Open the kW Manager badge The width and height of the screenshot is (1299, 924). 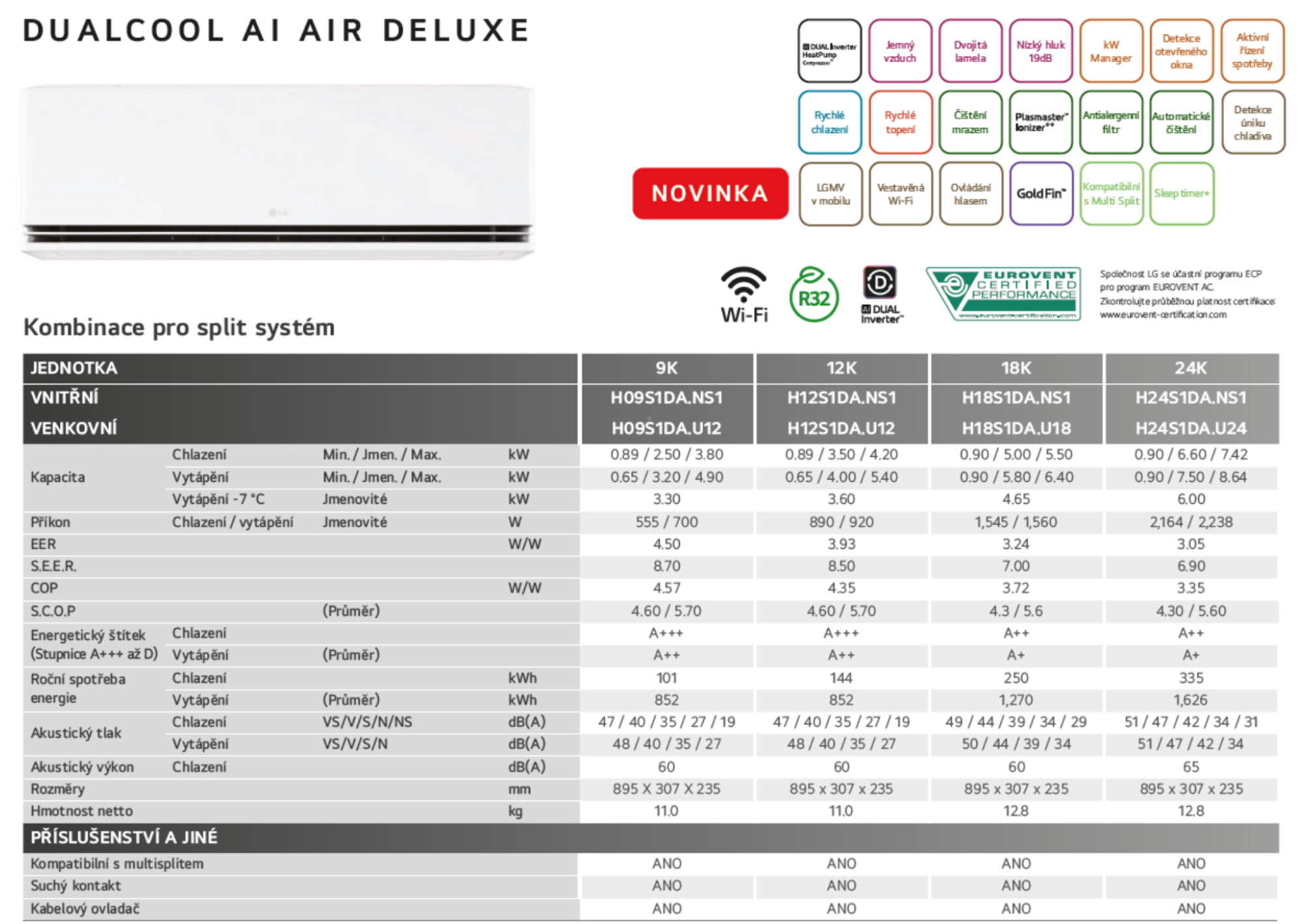coord(1111,51)
